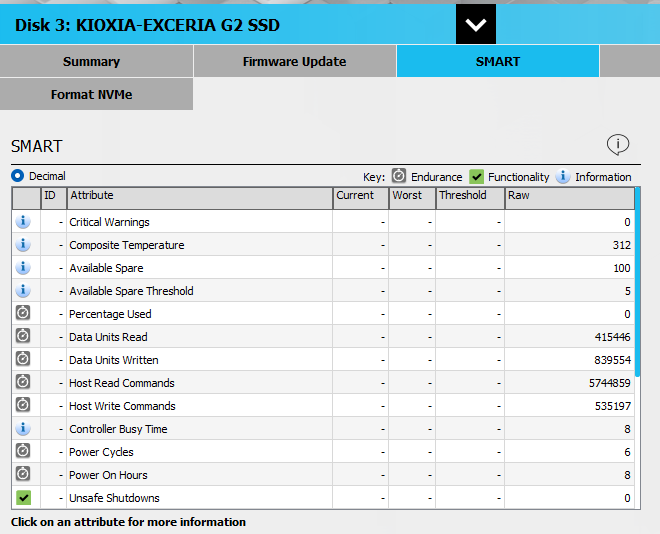Click the blue table scrollbar thumb
Viewport: 660px width, 534px height.
(638, 282)
